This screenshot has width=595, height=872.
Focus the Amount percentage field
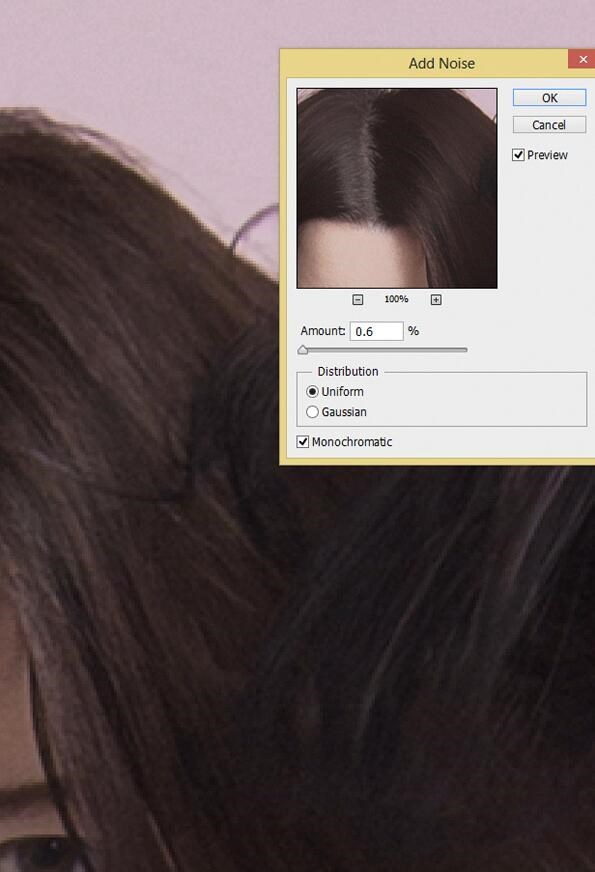pyautogui.click(x=376, y=331)
